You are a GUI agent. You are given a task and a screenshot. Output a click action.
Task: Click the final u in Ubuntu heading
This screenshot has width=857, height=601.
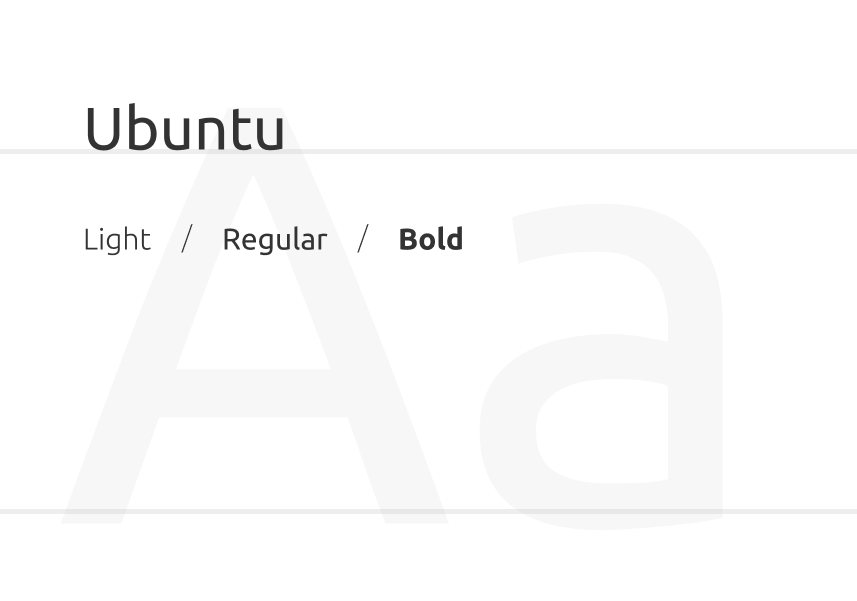pyautogui.click(x=271, y=135)
